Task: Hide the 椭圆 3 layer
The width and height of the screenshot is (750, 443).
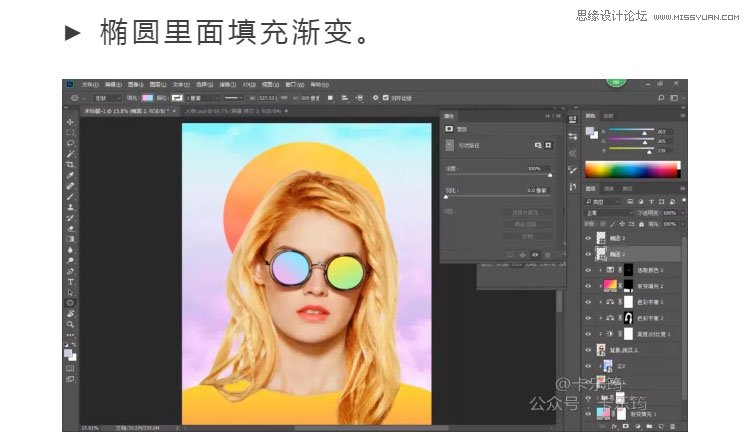Action: coord(588,238)
